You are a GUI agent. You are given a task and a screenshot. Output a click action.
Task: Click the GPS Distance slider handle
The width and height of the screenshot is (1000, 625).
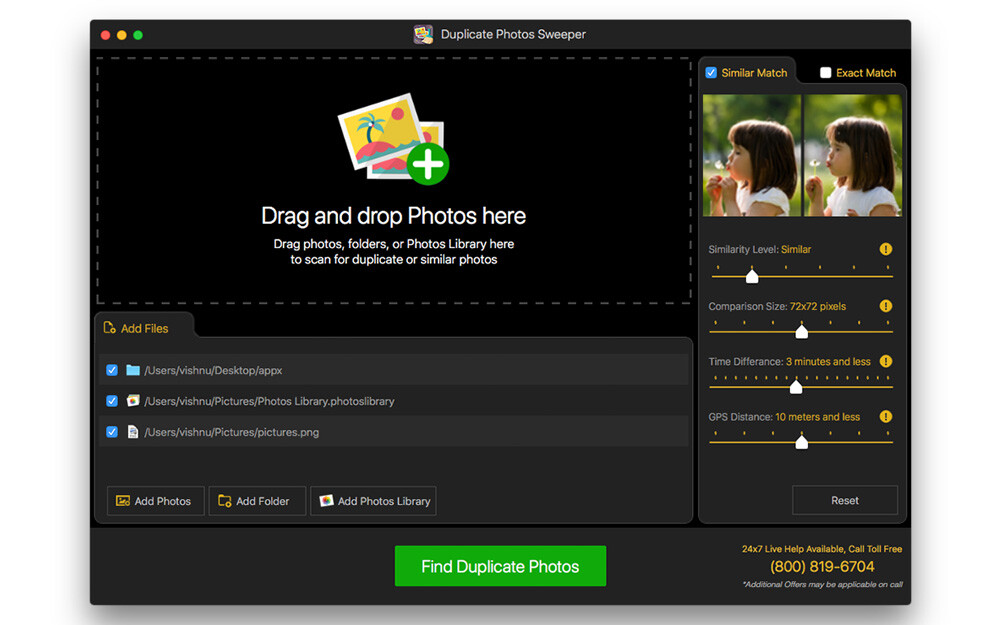tap(802, 442)
